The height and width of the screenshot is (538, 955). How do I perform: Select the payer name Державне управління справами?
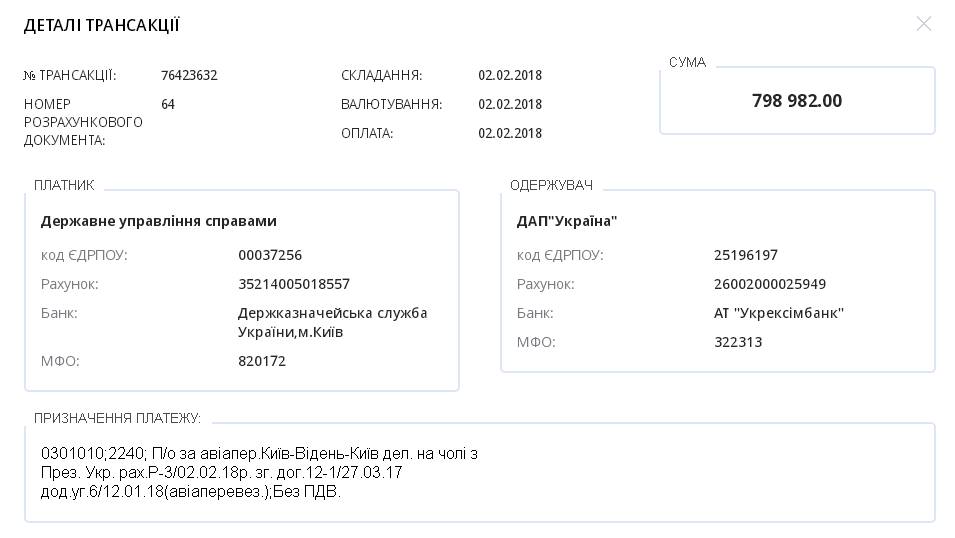(158, 221)
